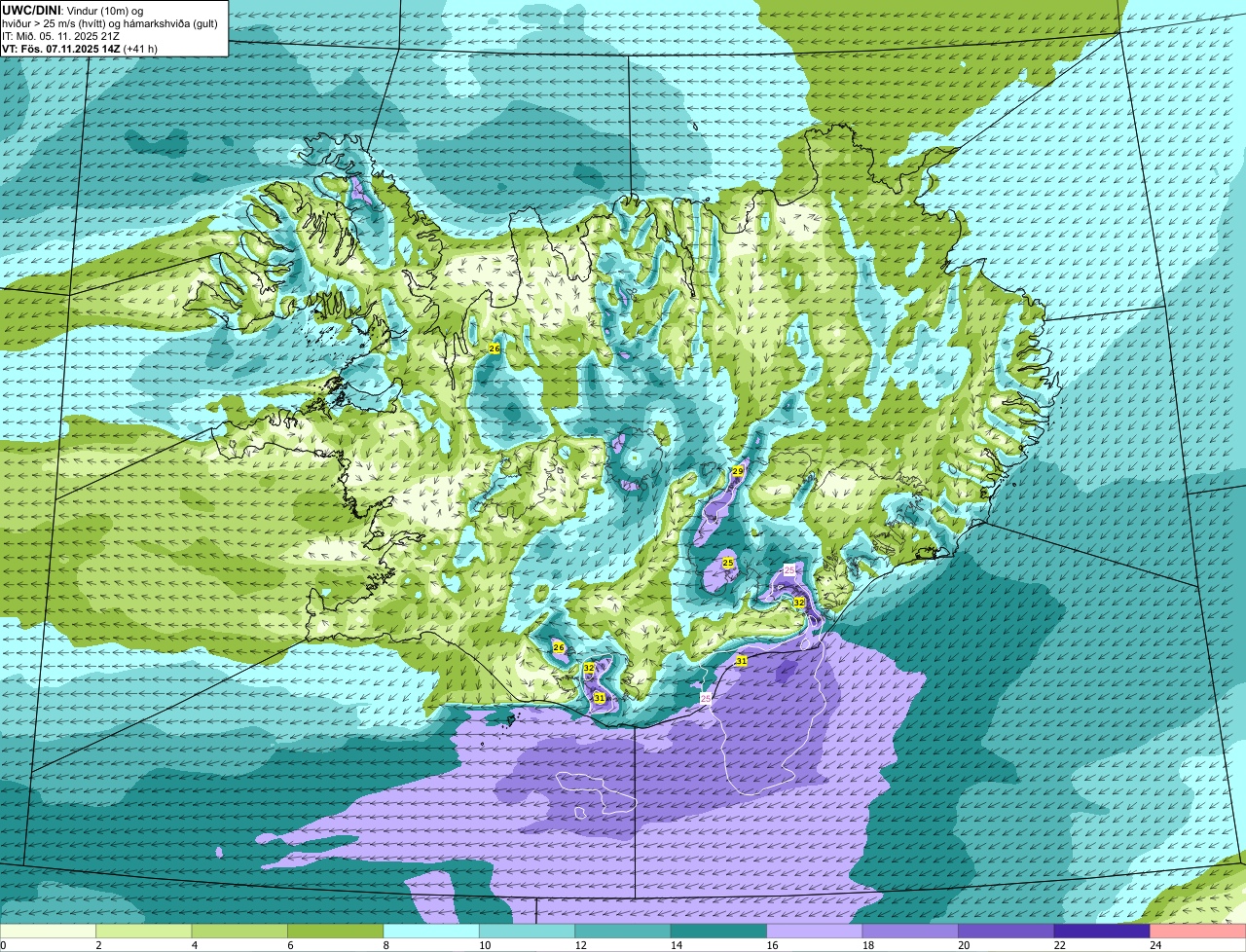The image size is (1246, 952).
Task: Click the legend tick label '16'
Action: point(771,945)
